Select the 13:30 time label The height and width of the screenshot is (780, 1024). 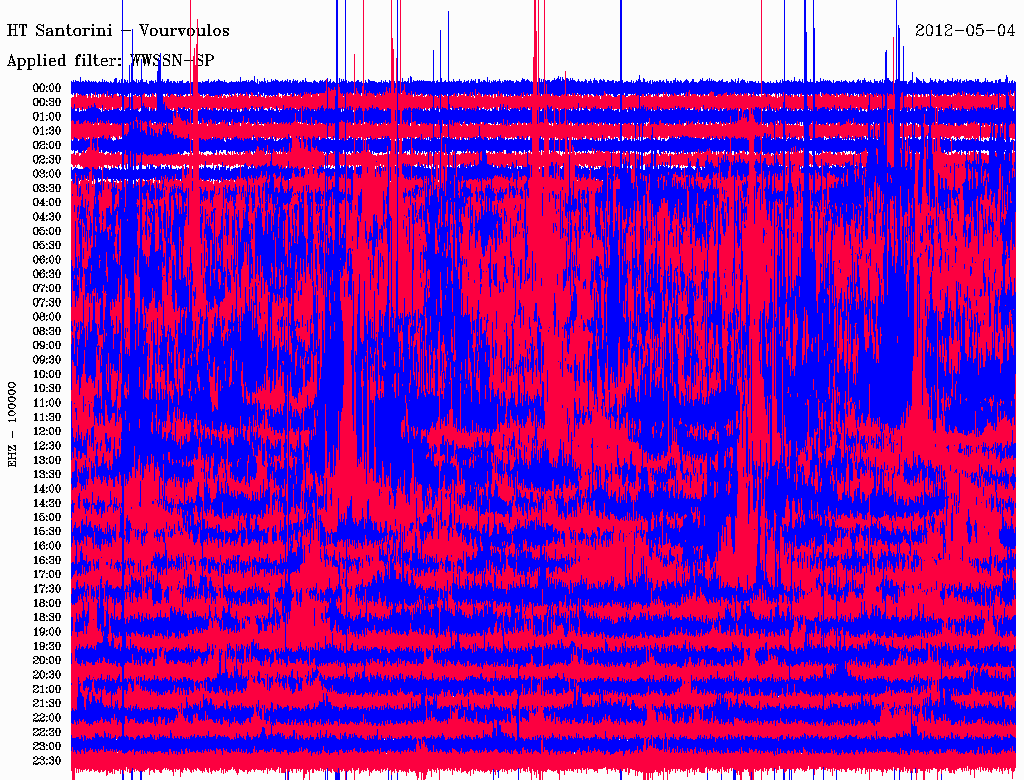[x=47, y=475]
